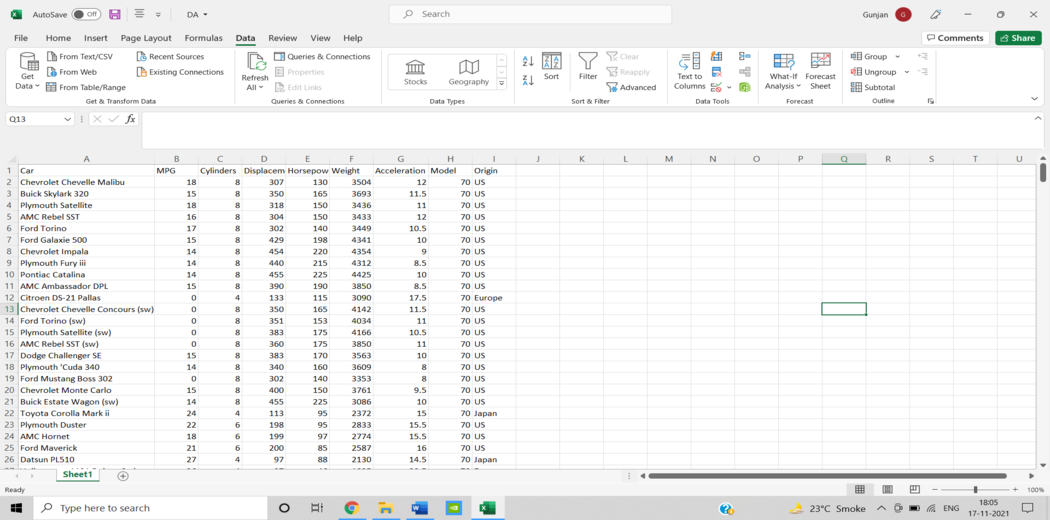Toggle AutoSave switch

tap(86, 14)
